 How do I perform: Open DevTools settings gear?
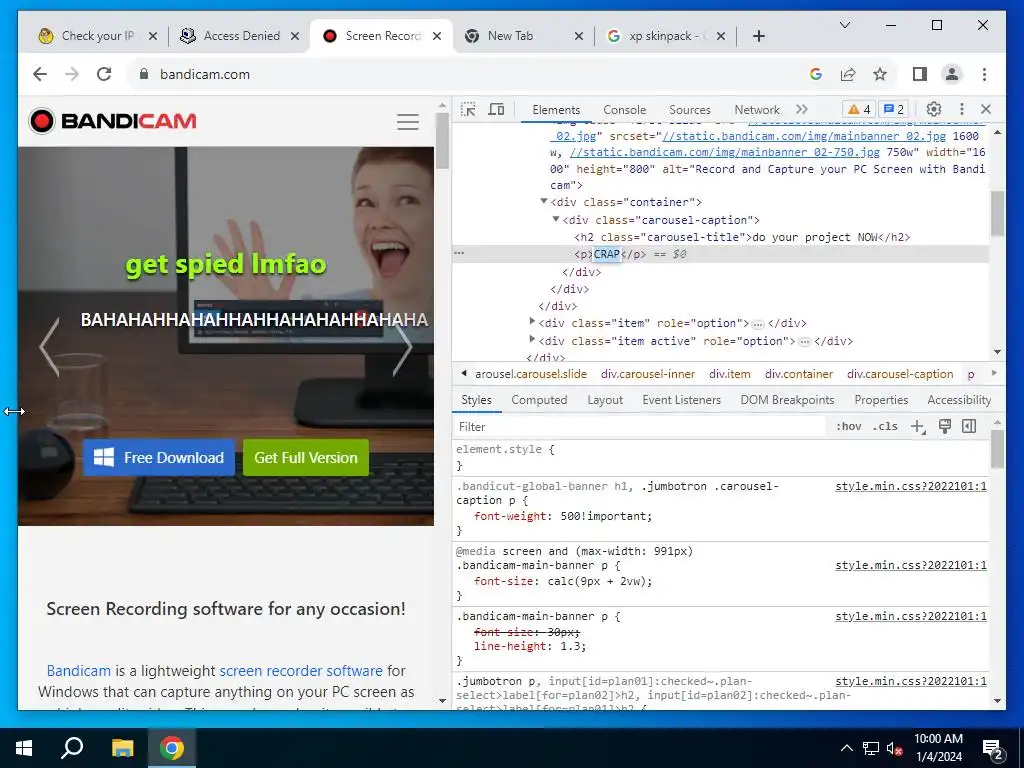point(934,109)
